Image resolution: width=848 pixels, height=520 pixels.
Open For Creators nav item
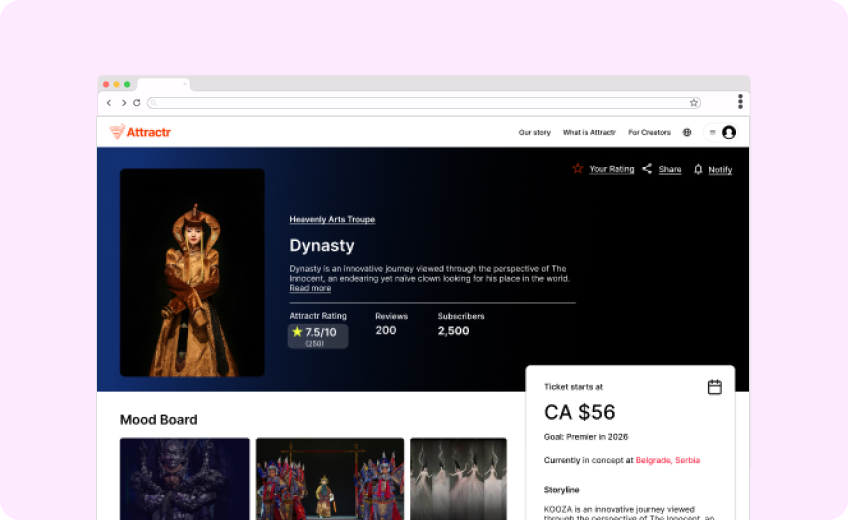pyautogui.click(x=649, y=132)
